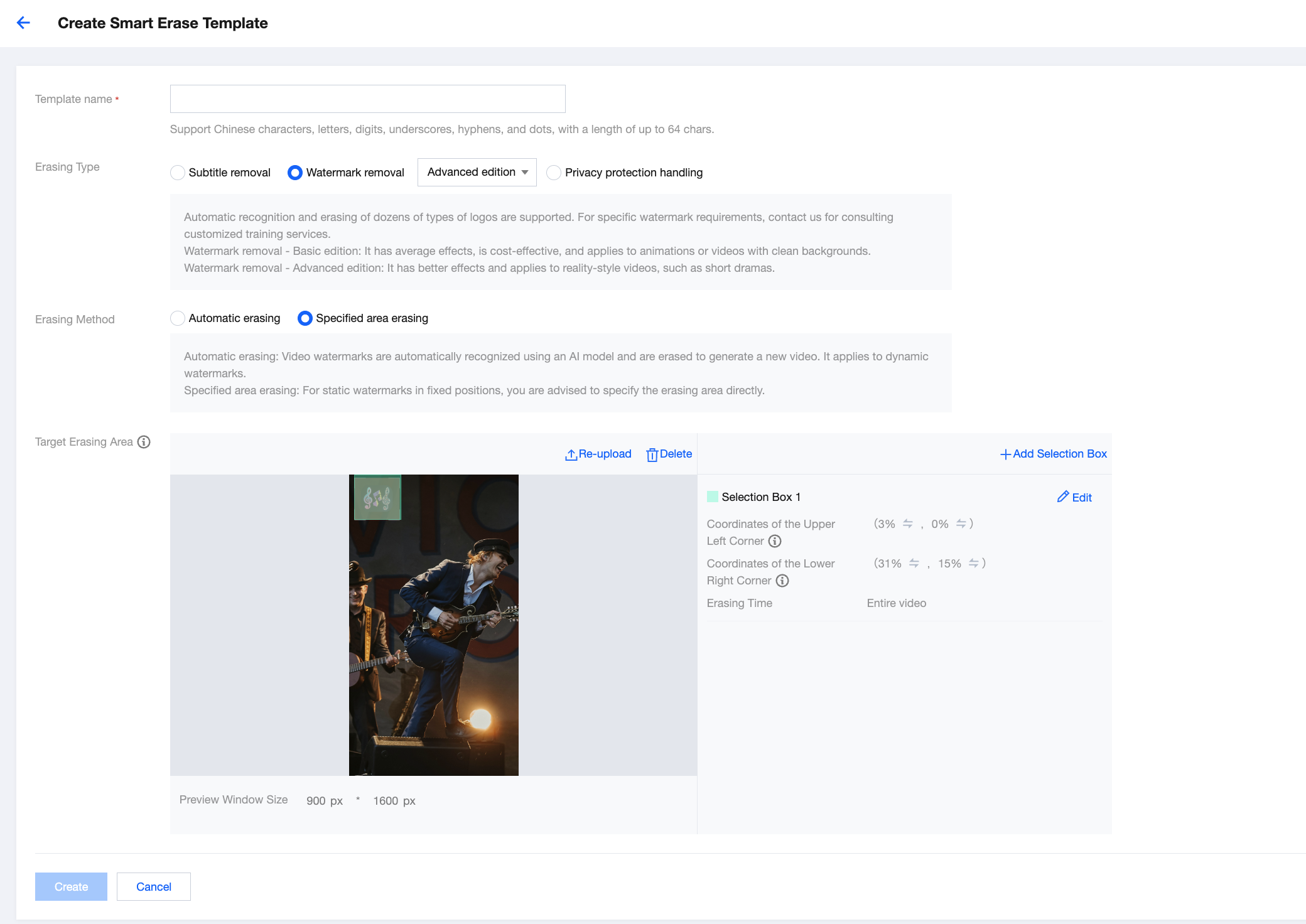The height and width of the screenshot is (924, 1306).
Task: Click Add Selection Box plus icon
Action: point(1005,454)
